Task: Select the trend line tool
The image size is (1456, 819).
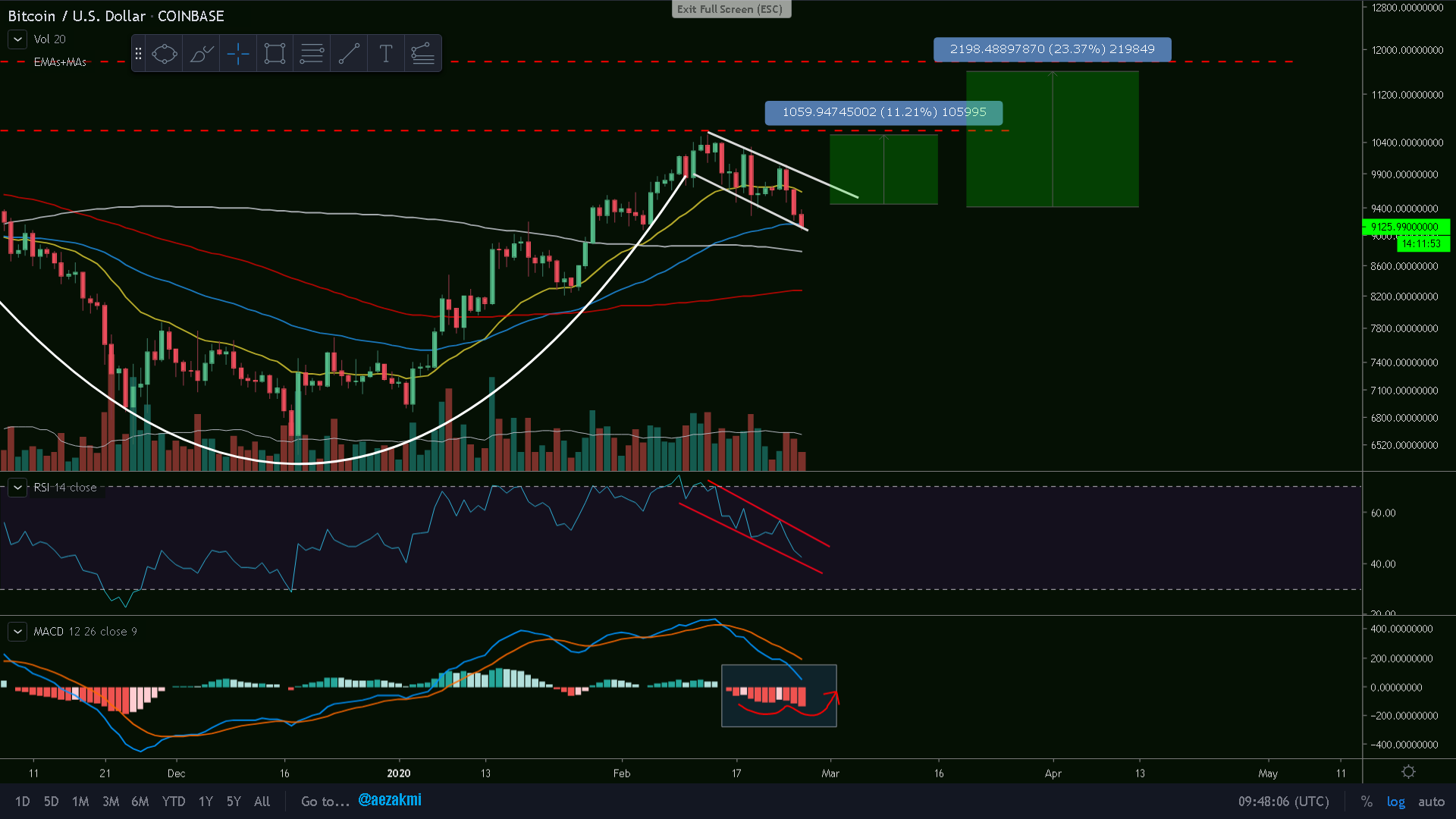Action: (x=349, y=54)
